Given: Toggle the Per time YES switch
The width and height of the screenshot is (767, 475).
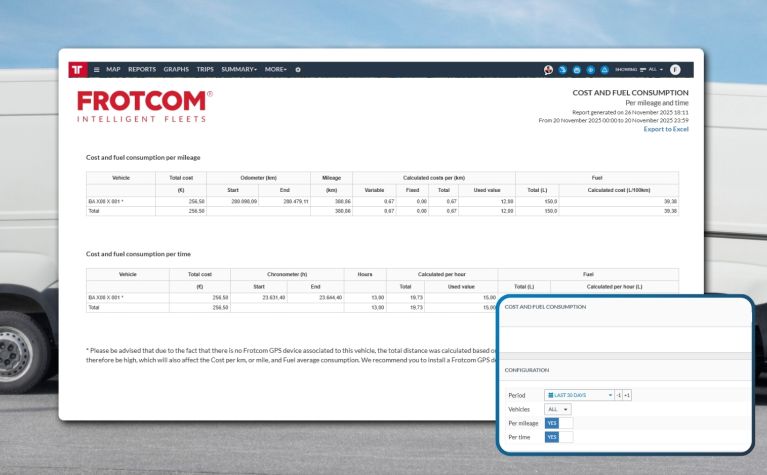Looking at the screenshot, I should pyautogui.click(x=559, y=437).
